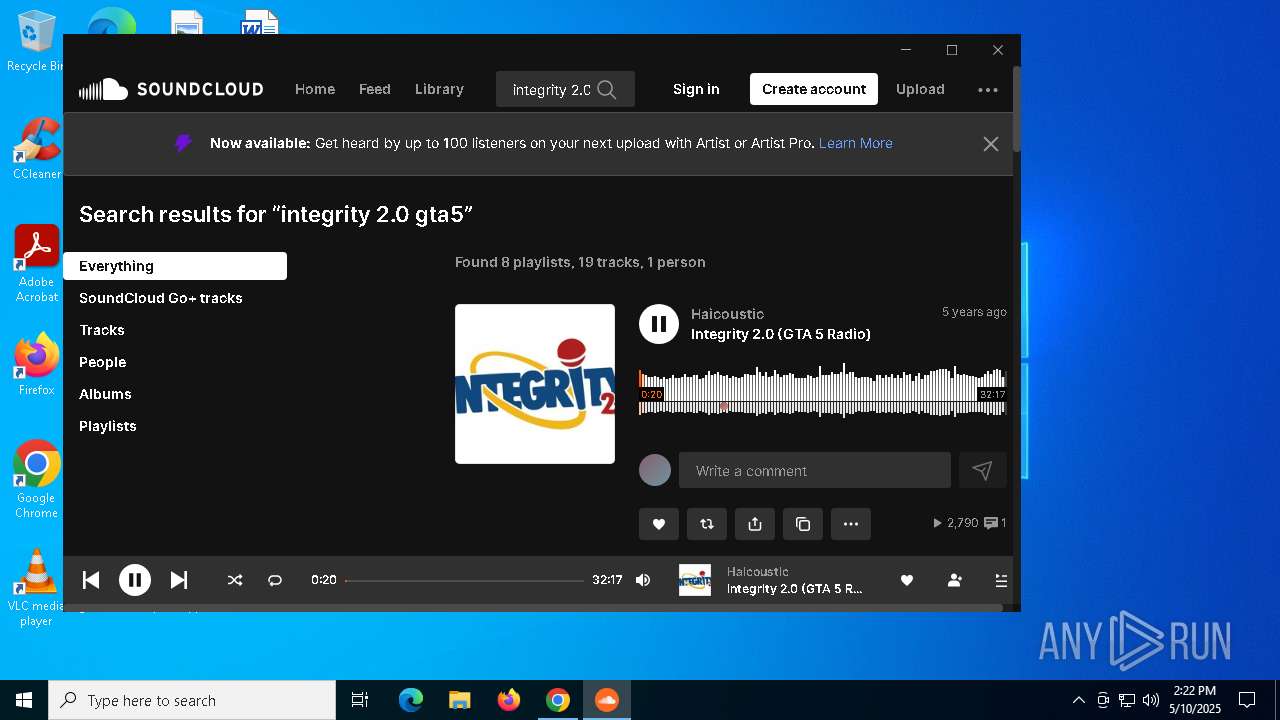Filter results by People
Screen dimensions: 1280x720
click(103, 362)
